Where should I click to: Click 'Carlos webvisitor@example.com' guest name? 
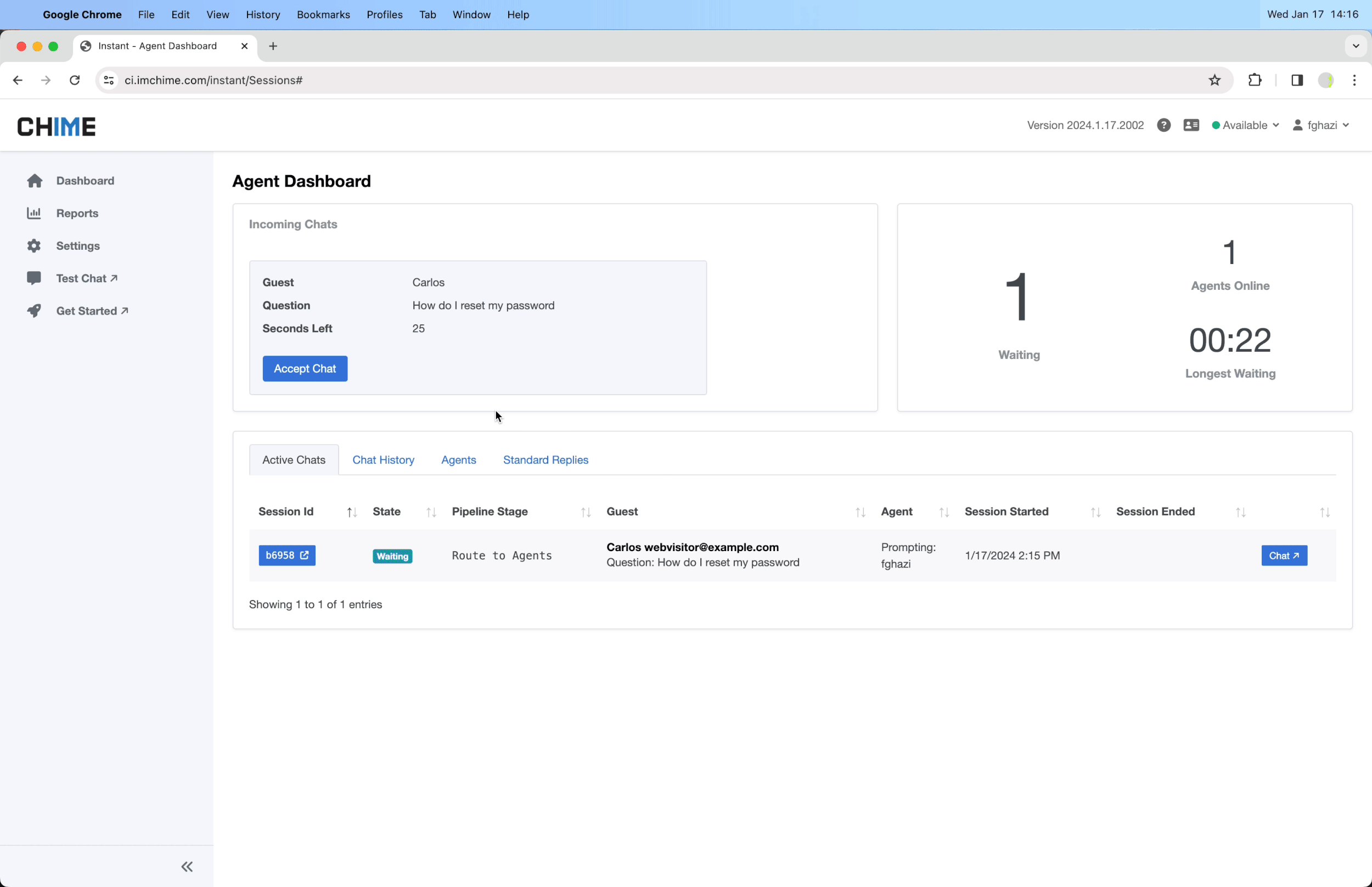pos(692,547)
